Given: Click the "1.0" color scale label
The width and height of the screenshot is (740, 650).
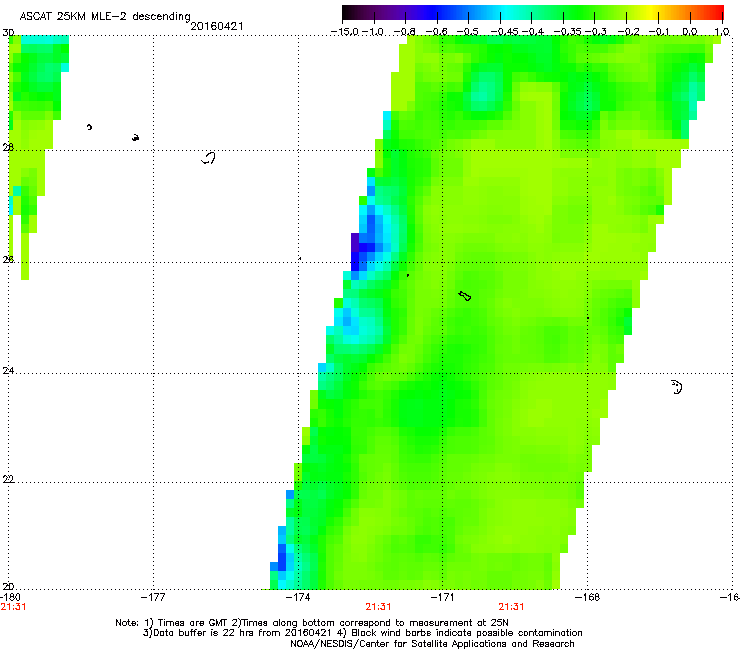Looking at the screenshot, I should pyautogui.click(x=722, y=32).
